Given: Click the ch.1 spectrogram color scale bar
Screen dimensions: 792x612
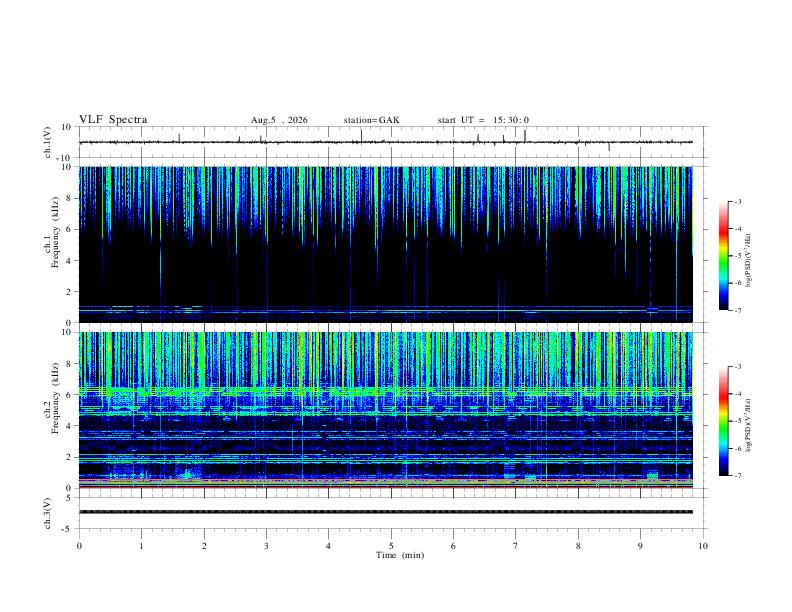Looking at the screenshot, I should tap(724, 256).
